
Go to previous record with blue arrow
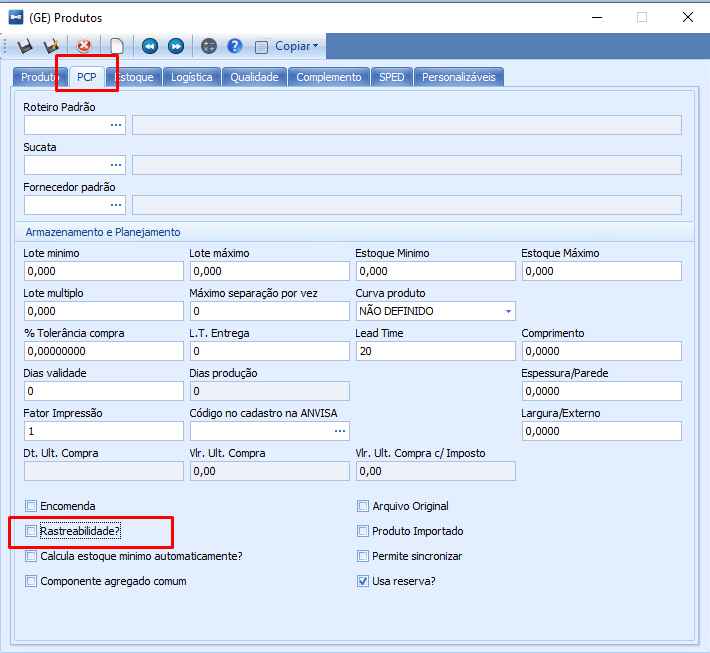pyautogui.click(x=150, y=46)
